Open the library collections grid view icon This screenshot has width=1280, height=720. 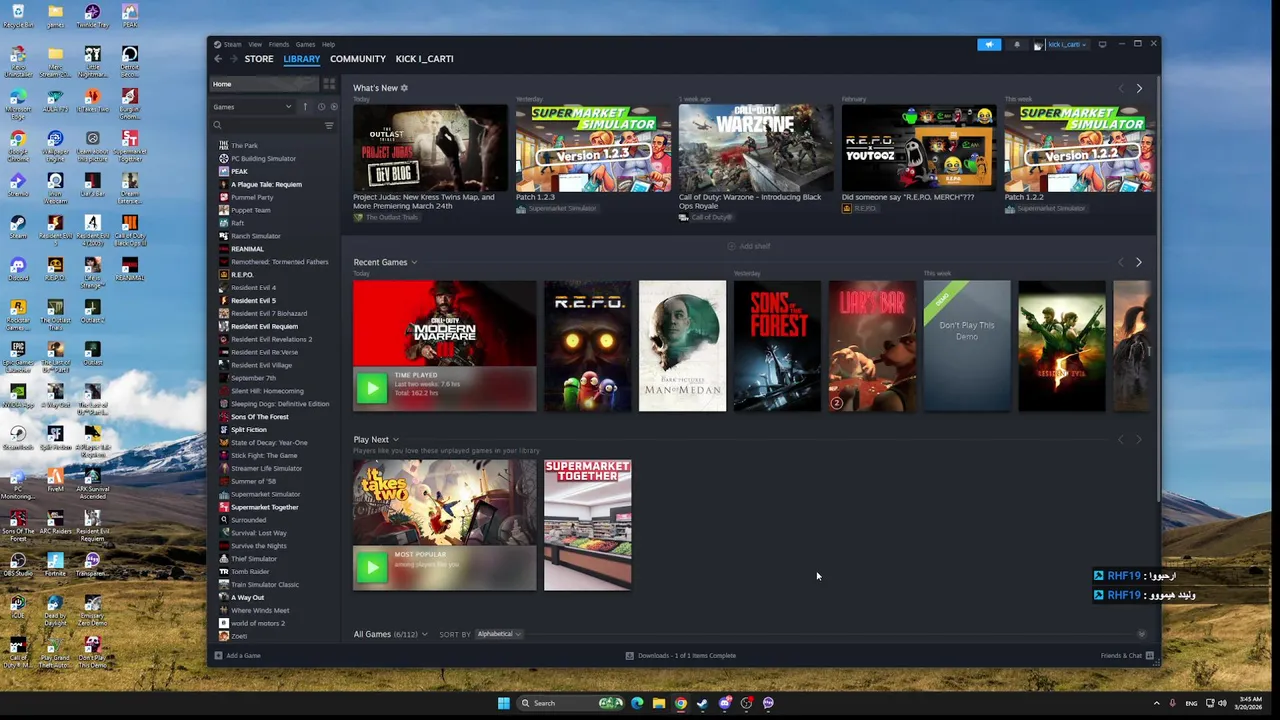[329, 84]
